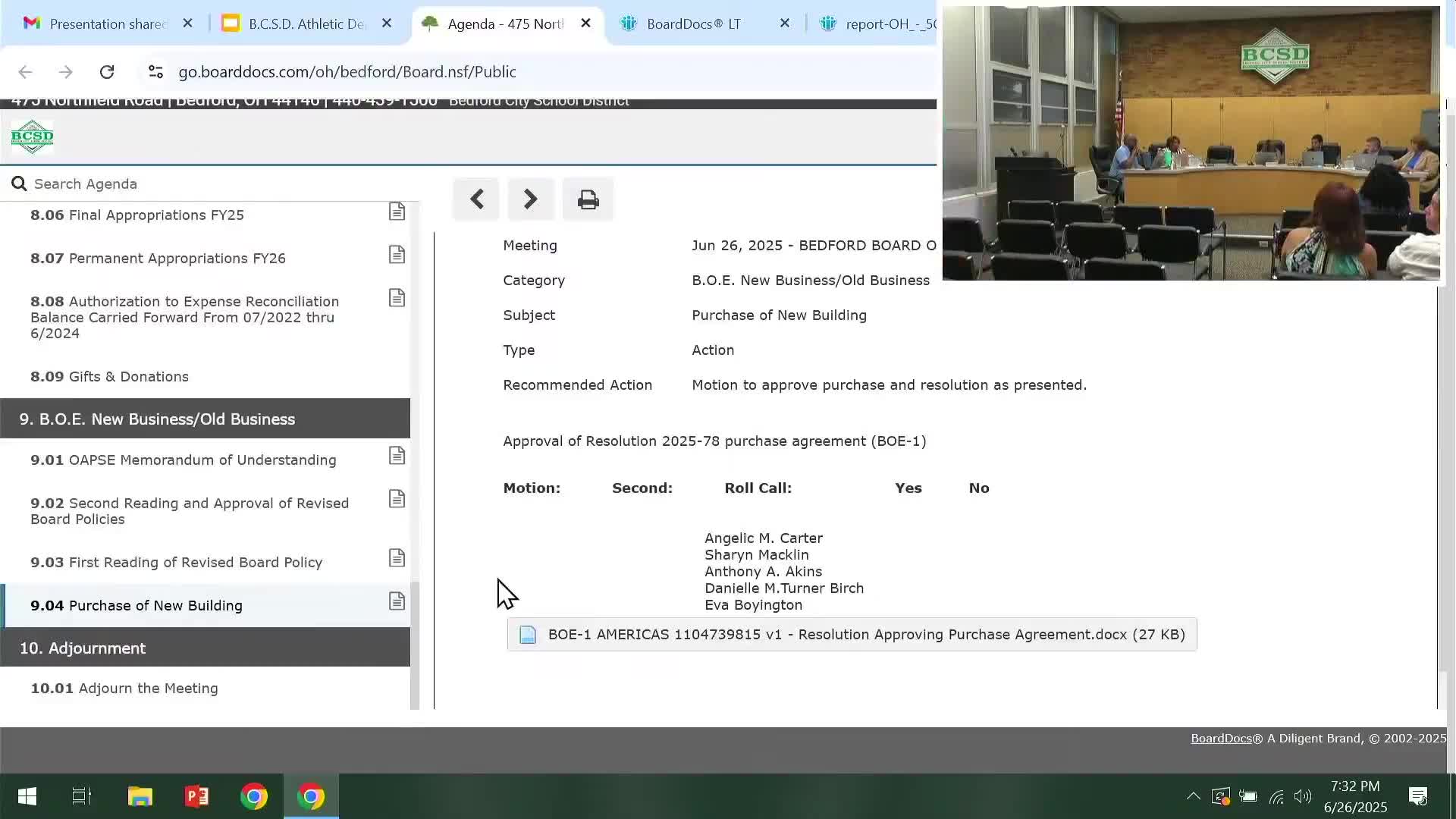This screenshot has width=1456, height=819.
Task: Click the previous agenda item arrow
Action: [476, 199]
